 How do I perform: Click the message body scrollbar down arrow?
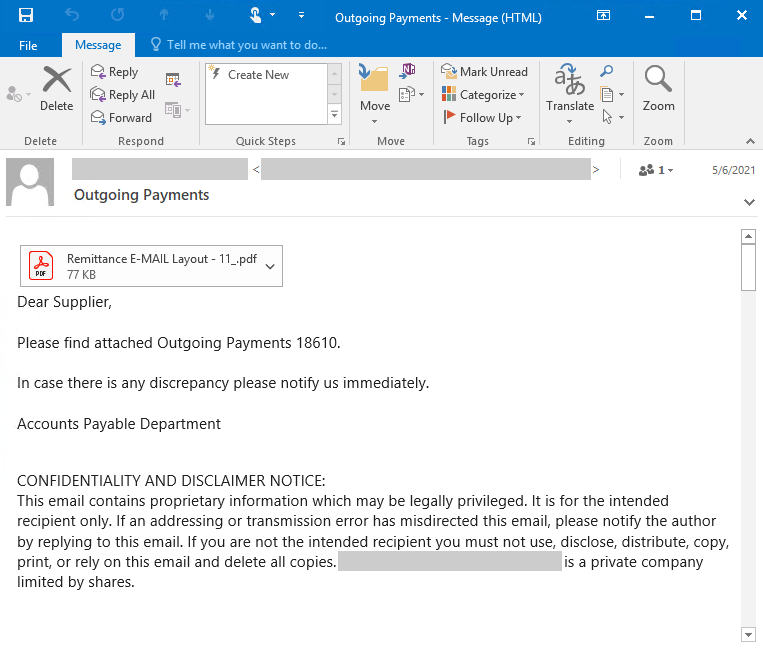748,634
